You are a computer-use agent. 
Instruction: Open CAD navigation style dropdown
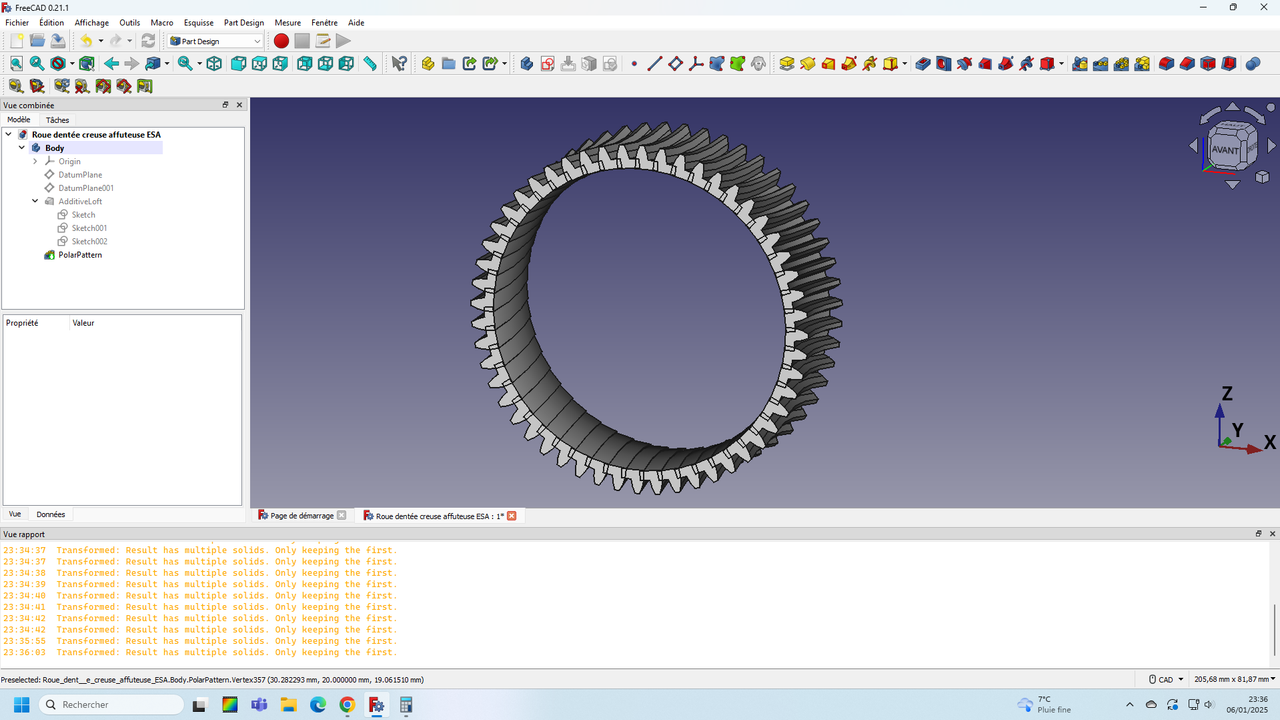coord(1166,679)
